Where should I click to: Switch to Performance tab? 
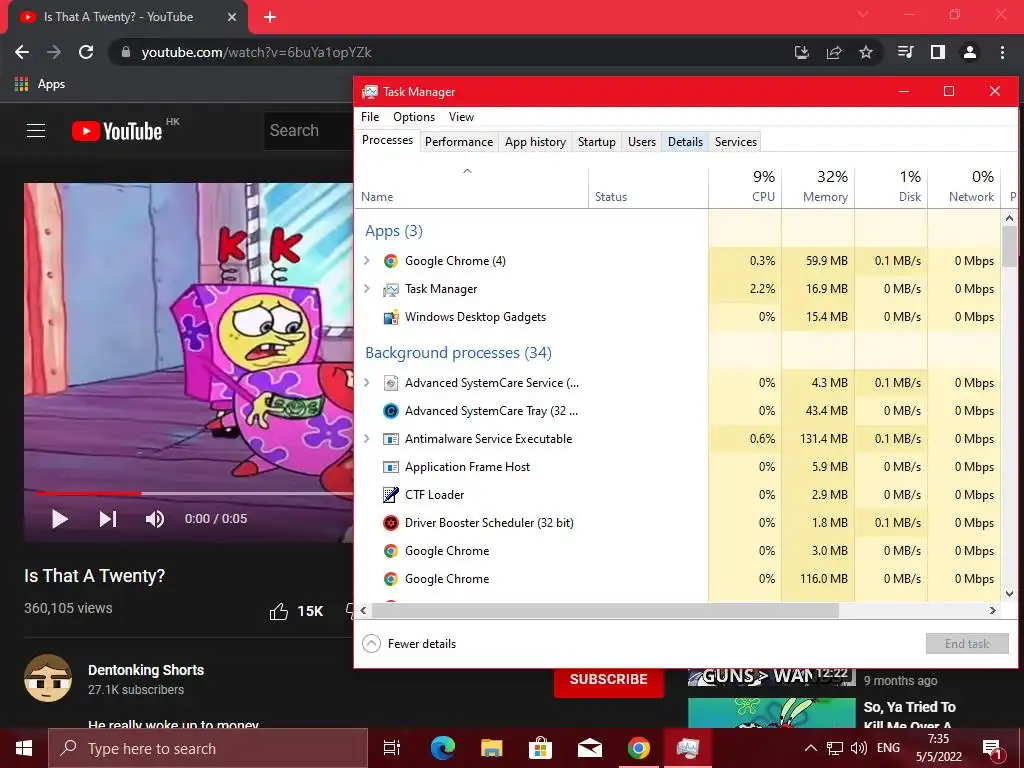click(x=458, y=142)
